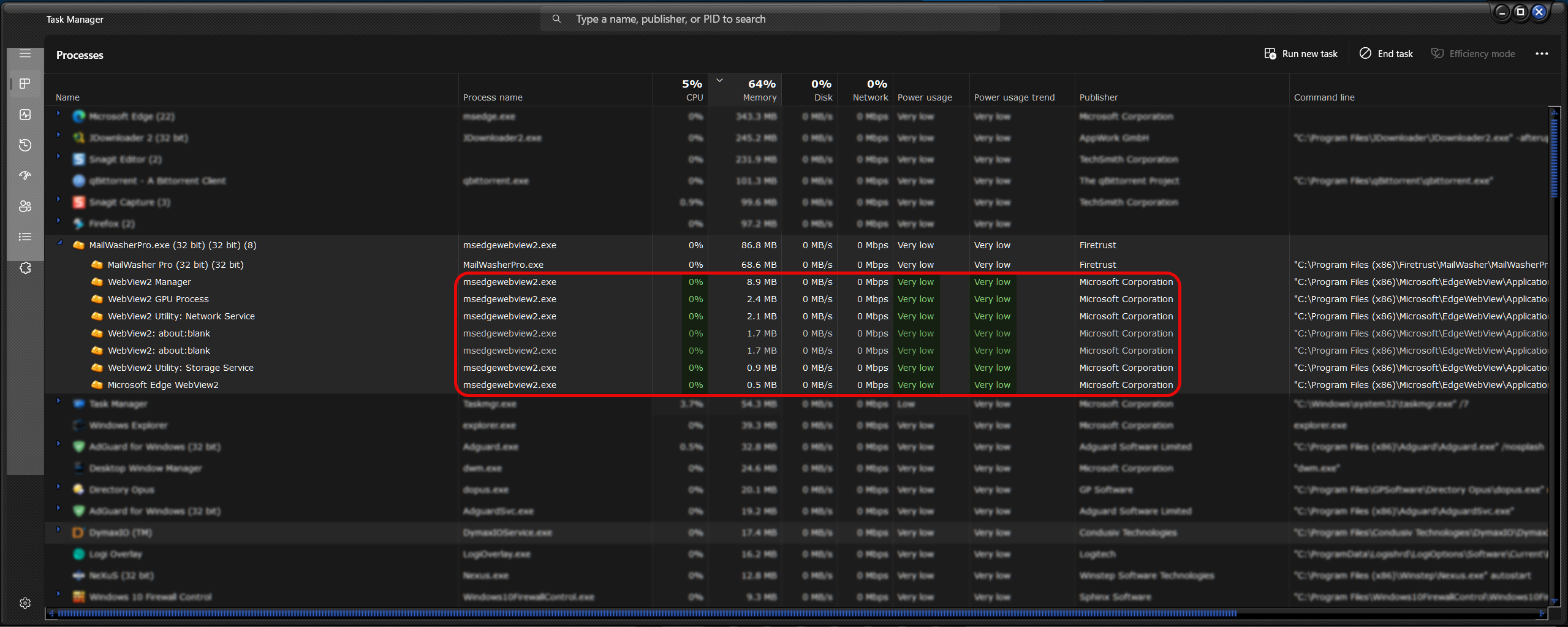This screenshot has width=1568, height=627.
Task: Open App history from the sidebar
Action: point(25,145)
